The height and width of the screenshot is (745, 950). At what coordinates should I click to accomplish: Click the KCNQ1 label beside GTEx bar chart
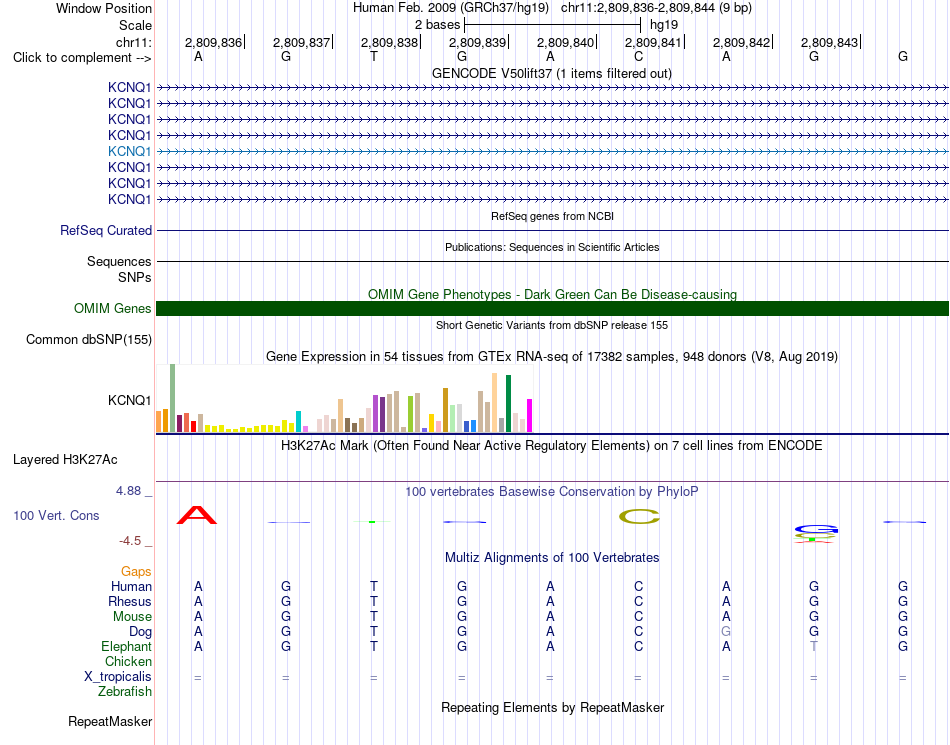click(x=129, y=400)
